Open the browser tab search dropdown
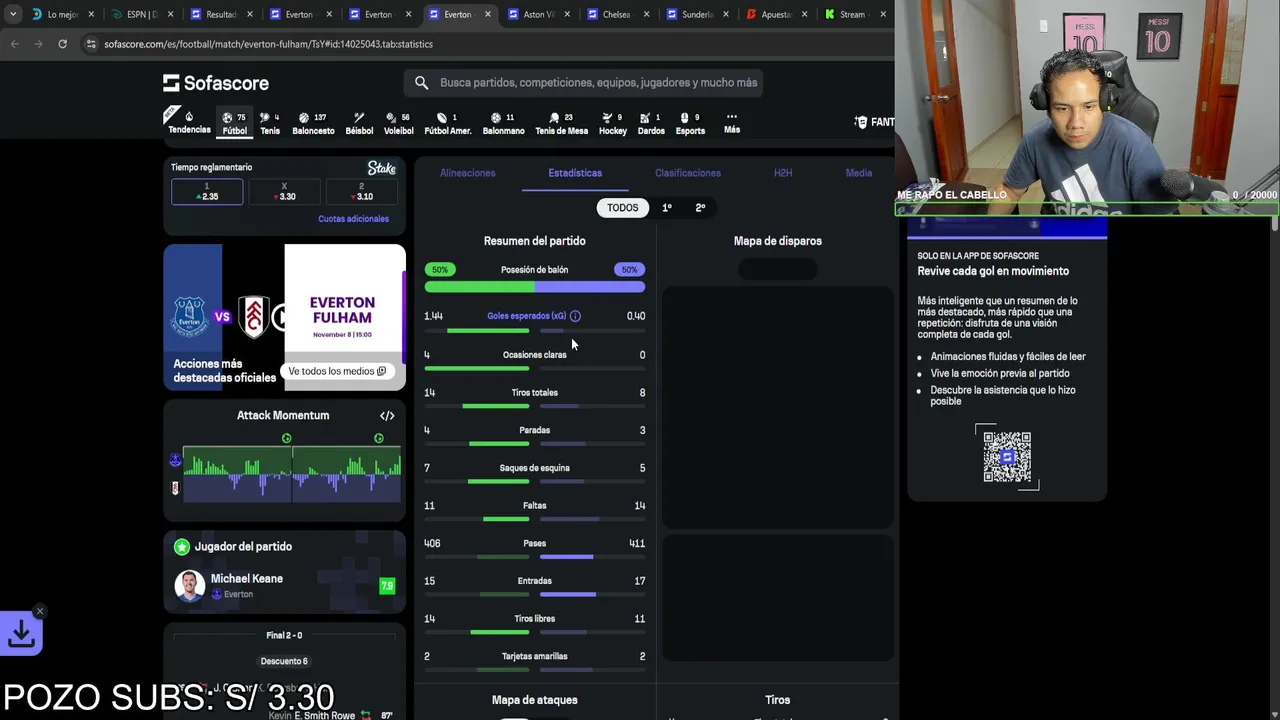Screen dimensions: 1280x720 [12, 14]
